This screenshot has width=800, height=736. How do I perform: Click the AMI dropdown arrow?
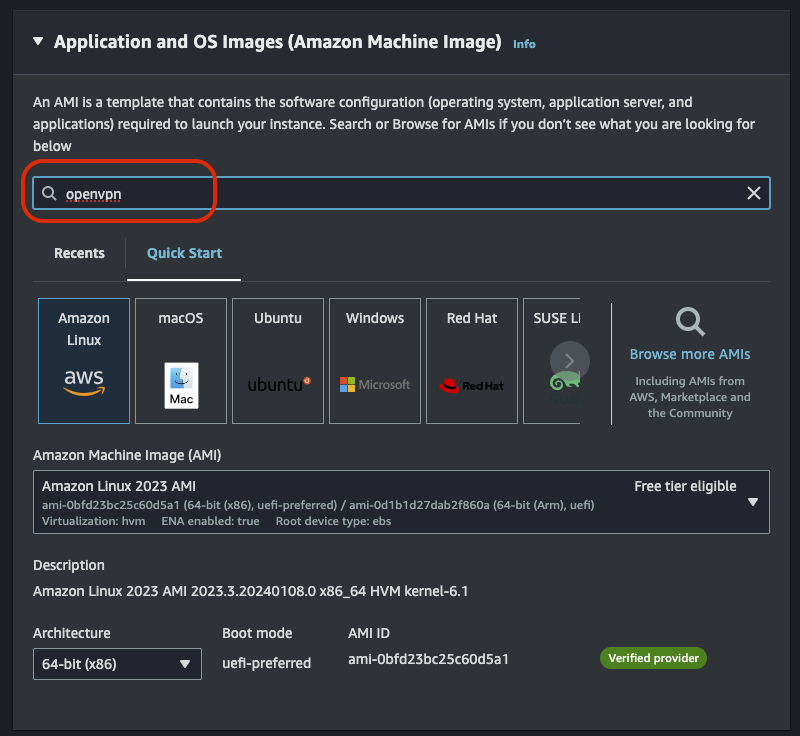753,502
